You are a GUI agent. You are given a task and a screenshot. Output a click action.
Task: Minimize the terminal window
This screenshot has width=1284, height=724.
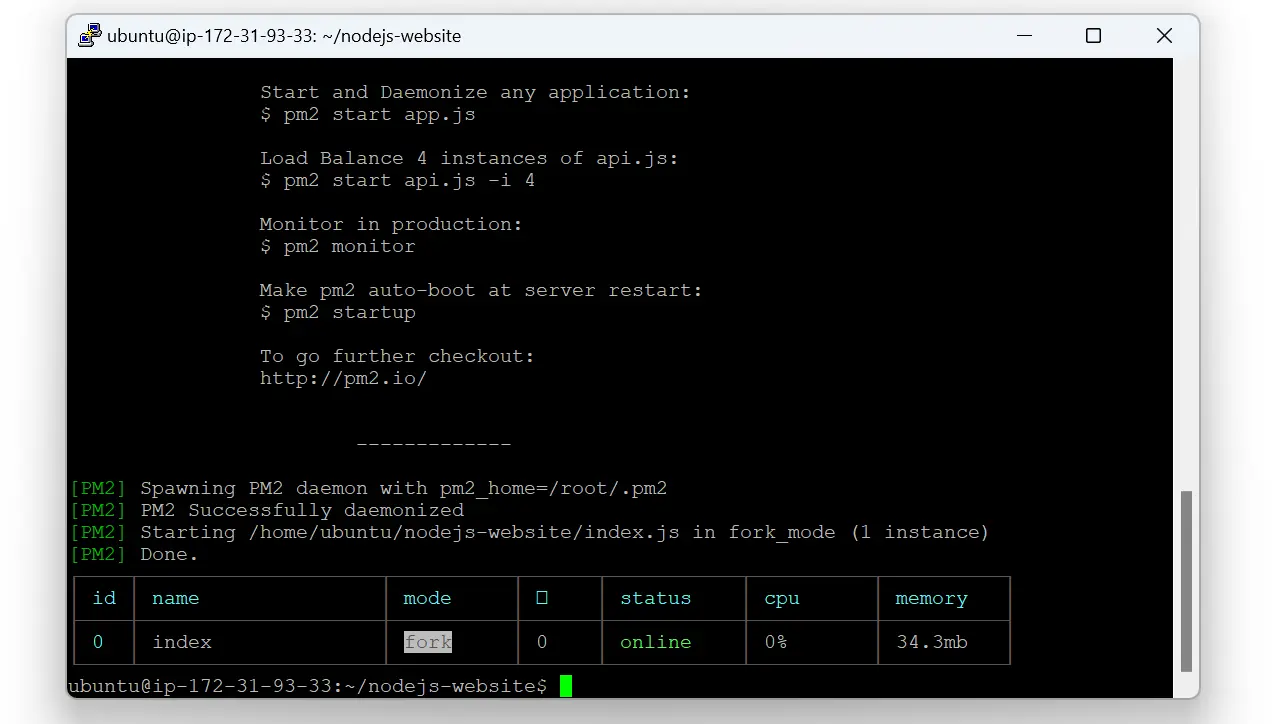[1023, 35]
